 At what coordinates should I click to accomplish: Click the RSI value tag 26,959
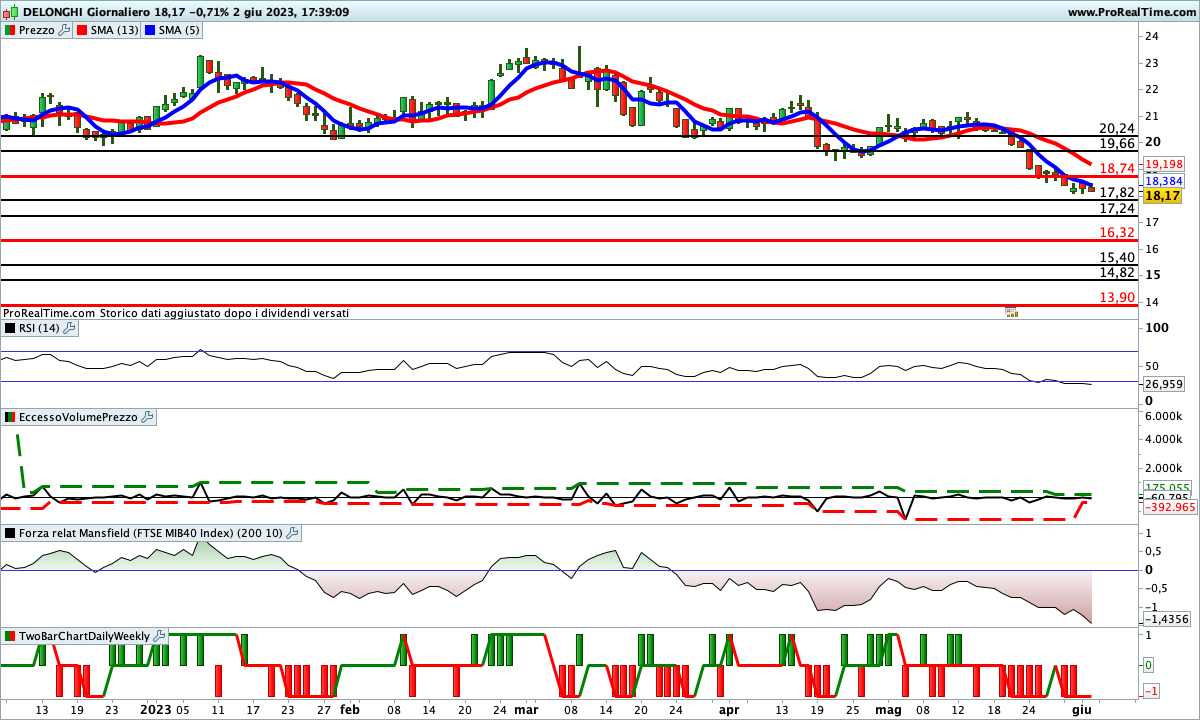(1164, 384)
